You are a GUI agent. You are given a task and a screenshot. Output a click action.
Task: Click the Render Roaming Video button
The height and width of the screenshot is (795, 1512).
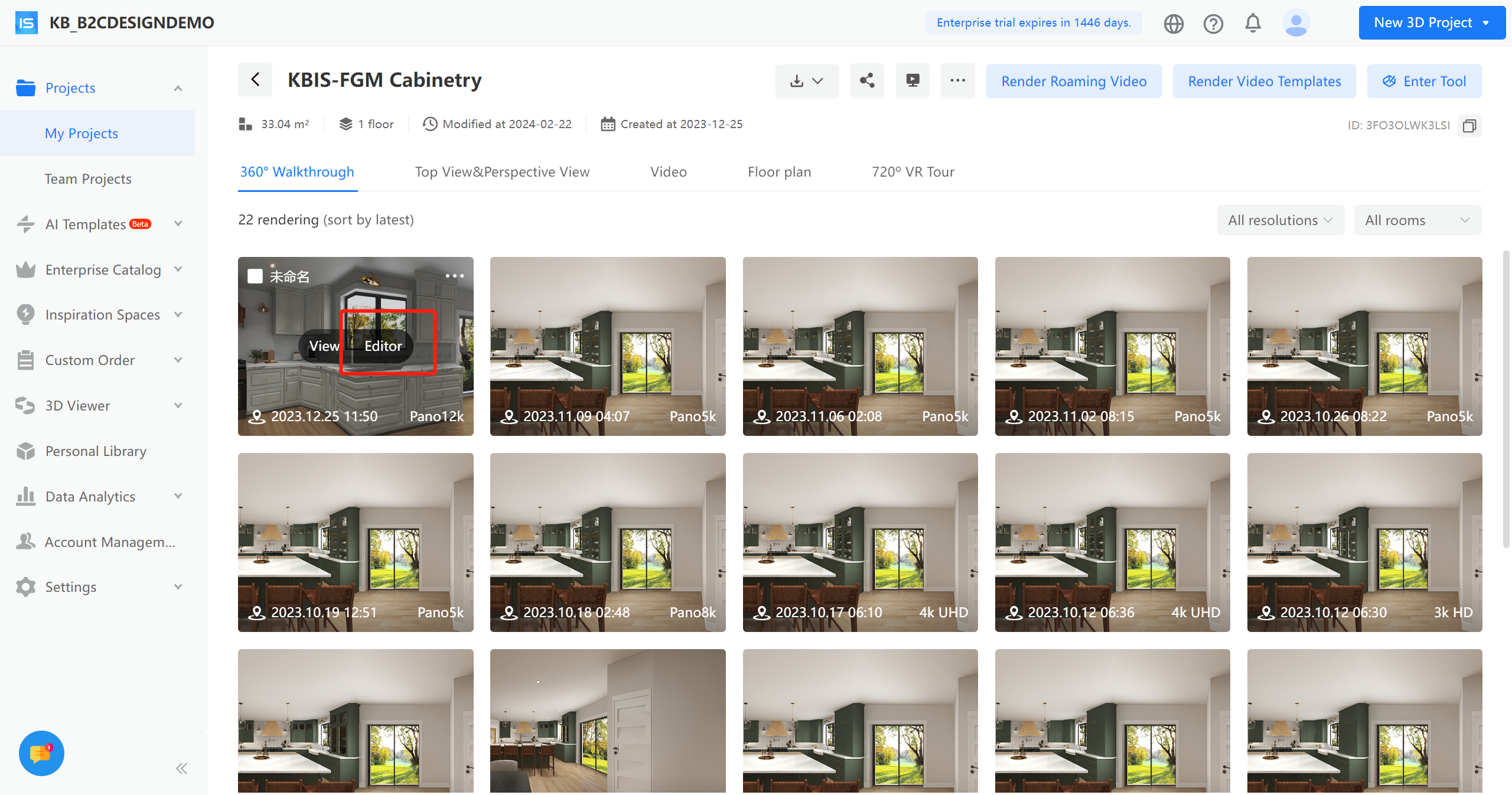[x=1073, y=81]
